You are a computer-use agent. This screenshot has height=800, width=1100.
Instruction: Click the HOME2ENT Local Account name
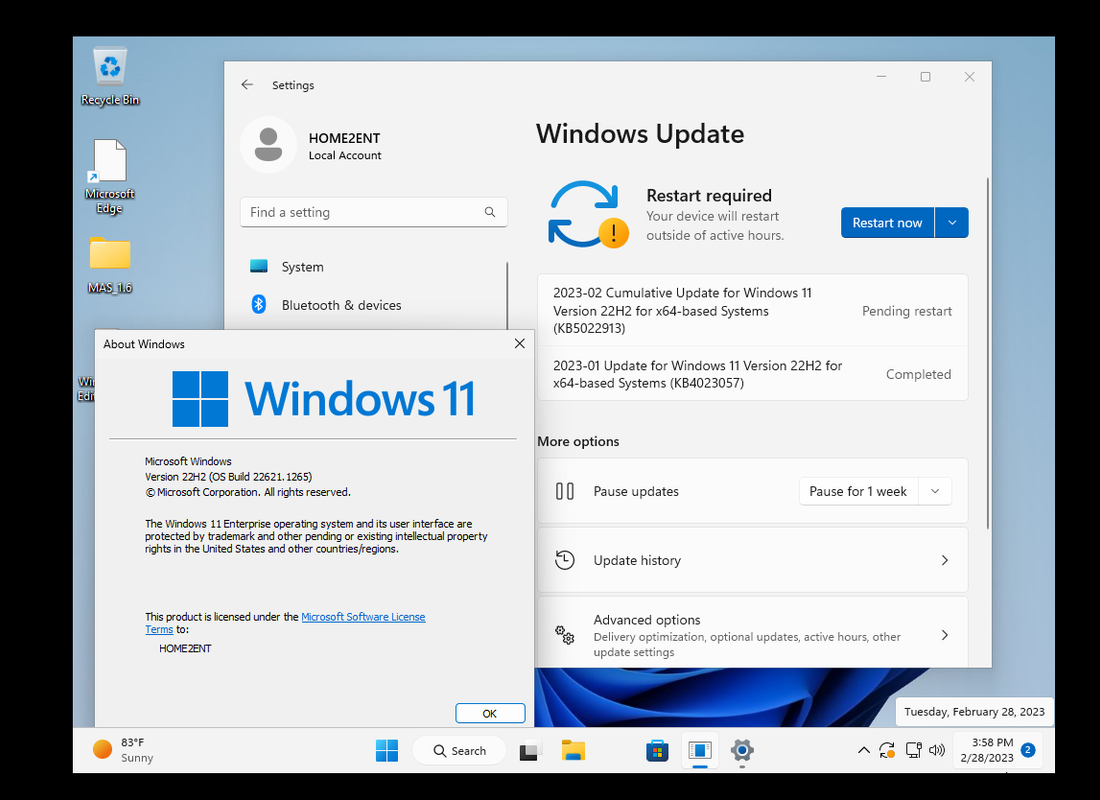coord(345,146)
